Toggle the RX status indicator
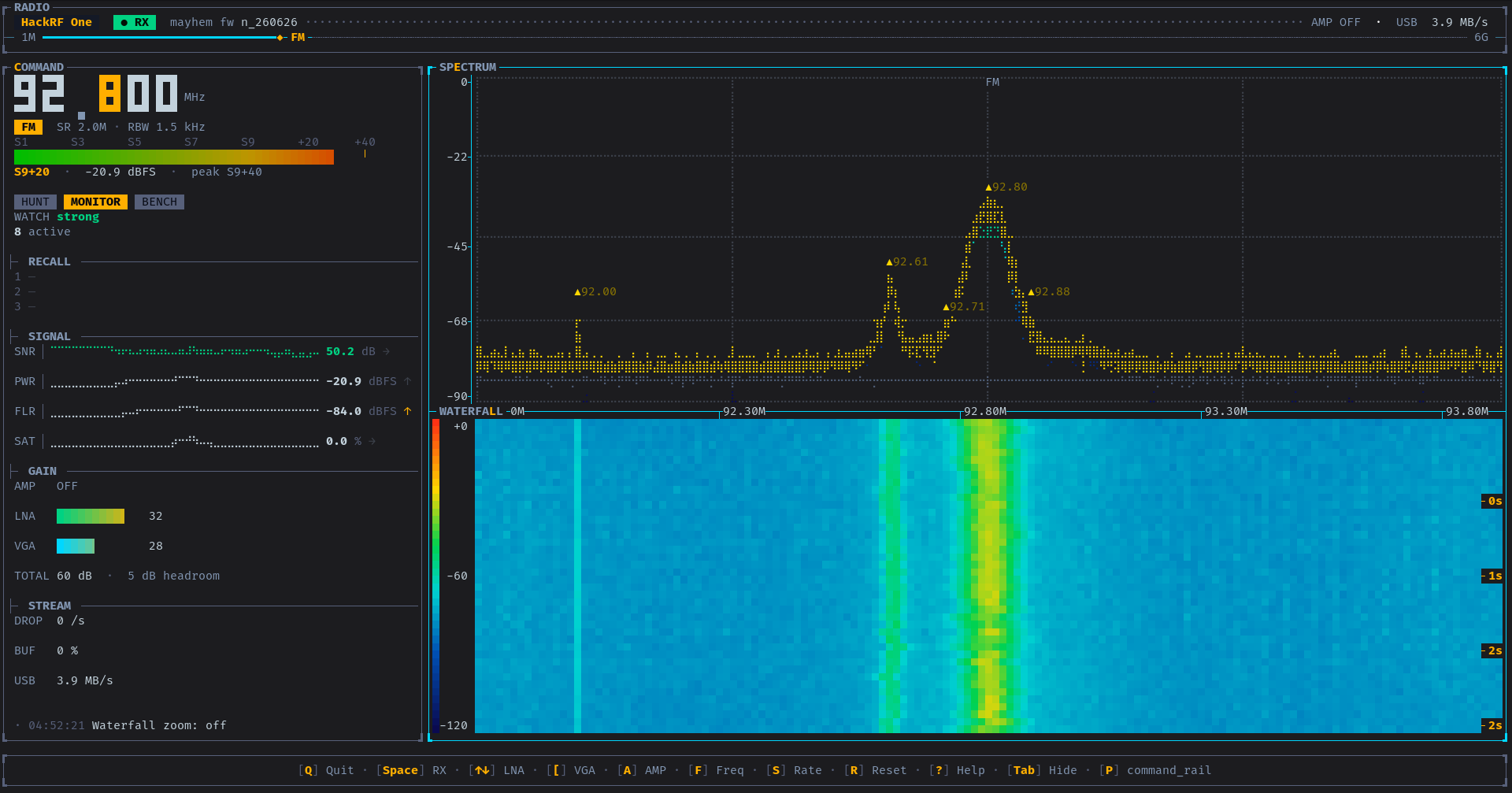Image resolution: width=1512 pixels, height=793 pixels. click(135, 22)
